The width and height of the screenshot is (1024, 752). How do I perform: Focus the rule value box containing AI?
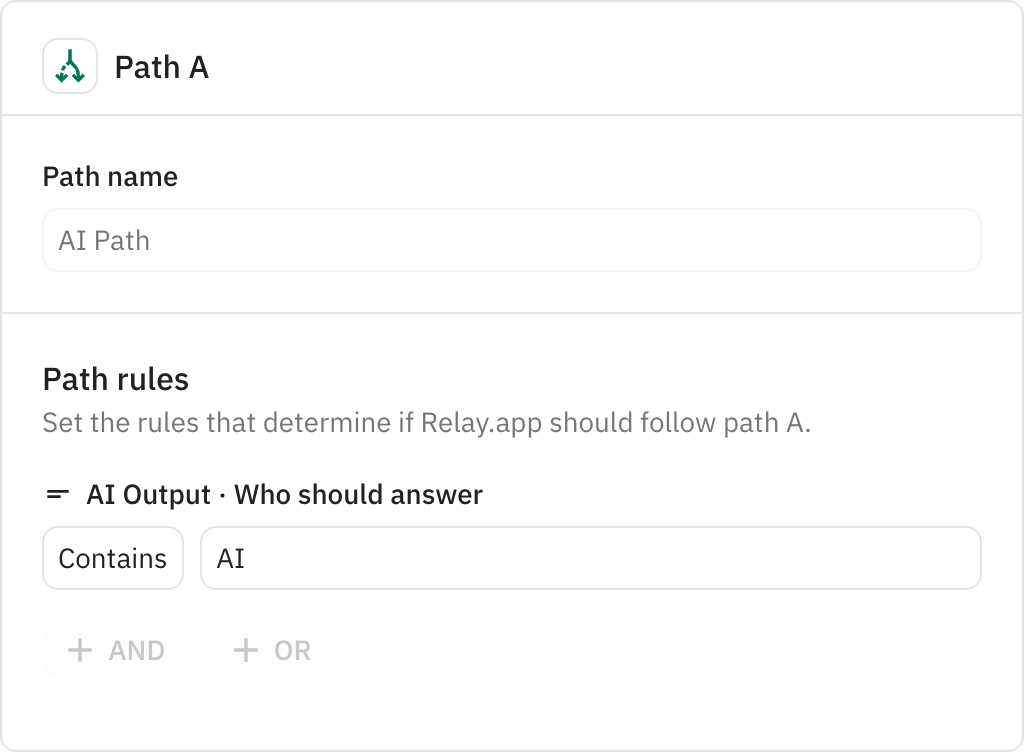[x=590, y=558]
